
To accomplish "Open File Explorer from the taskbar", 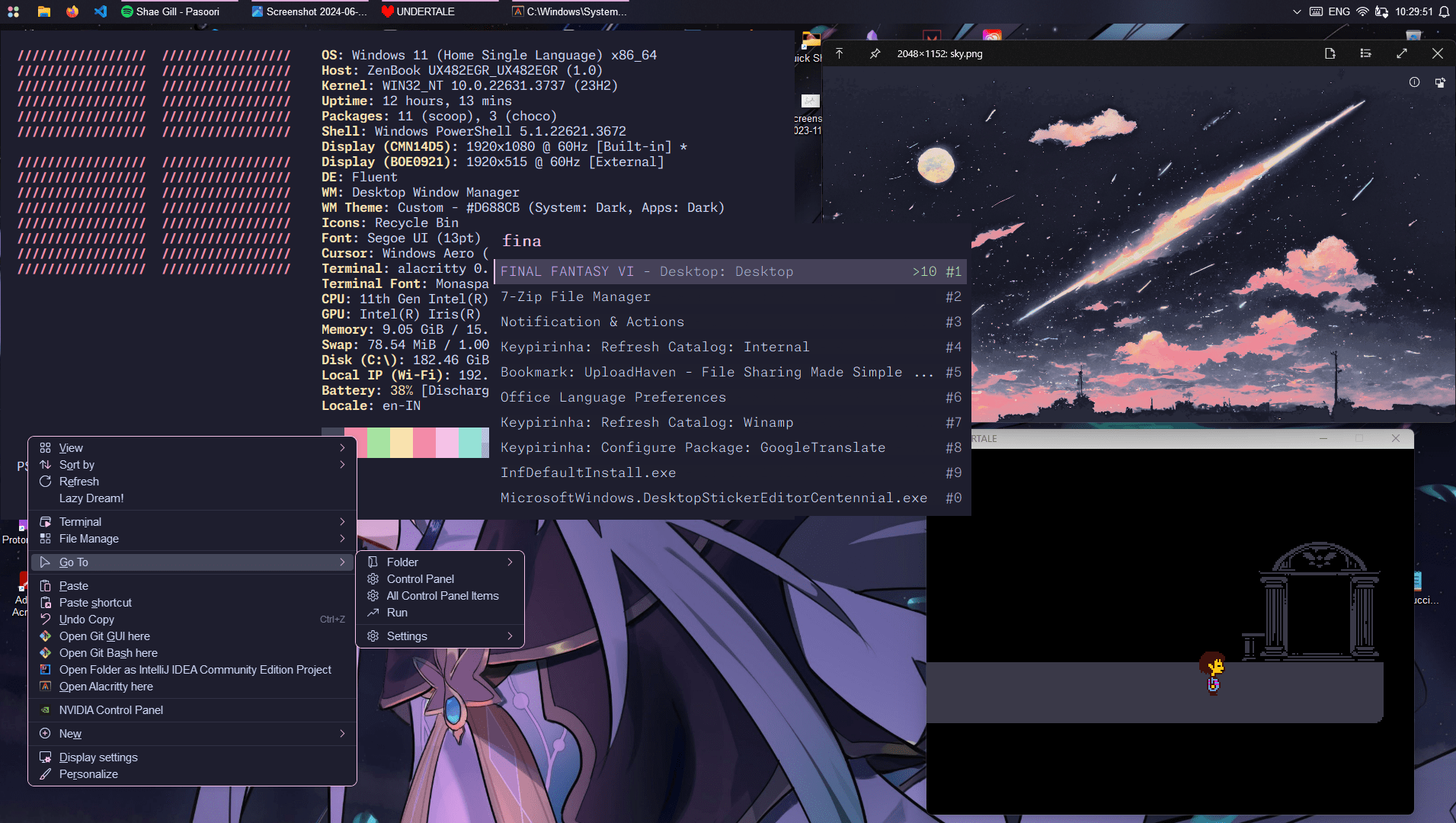I will coord(43,11).
